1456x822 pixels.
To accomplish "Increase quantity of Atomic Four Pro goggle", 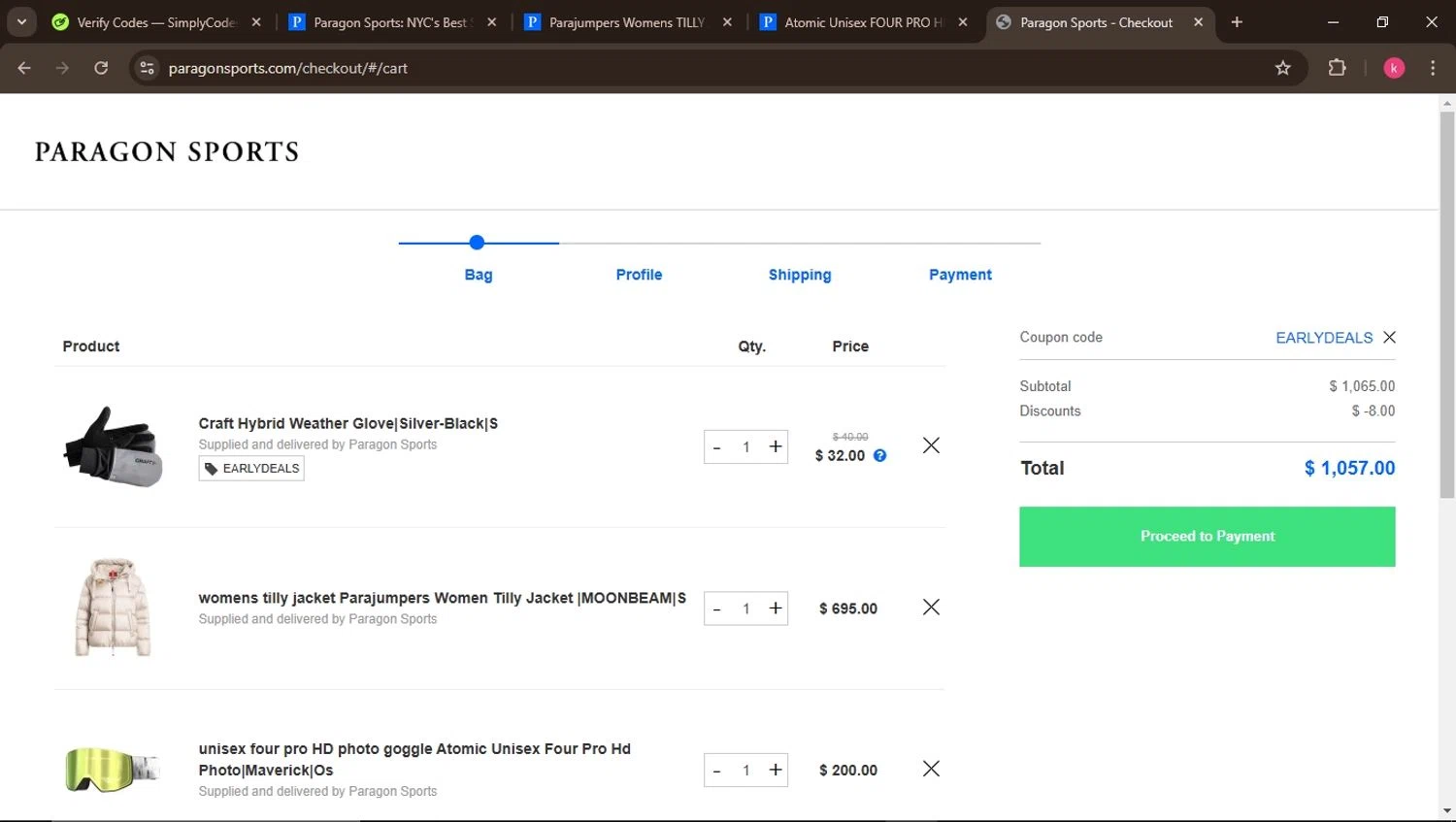I will click(x=775, y=770).
